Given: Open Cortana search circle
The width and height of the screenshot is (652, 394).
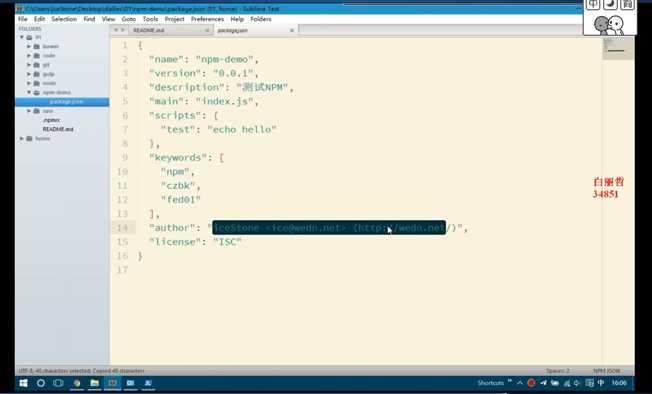Looking at the screenshot, I should coord(41,383).
